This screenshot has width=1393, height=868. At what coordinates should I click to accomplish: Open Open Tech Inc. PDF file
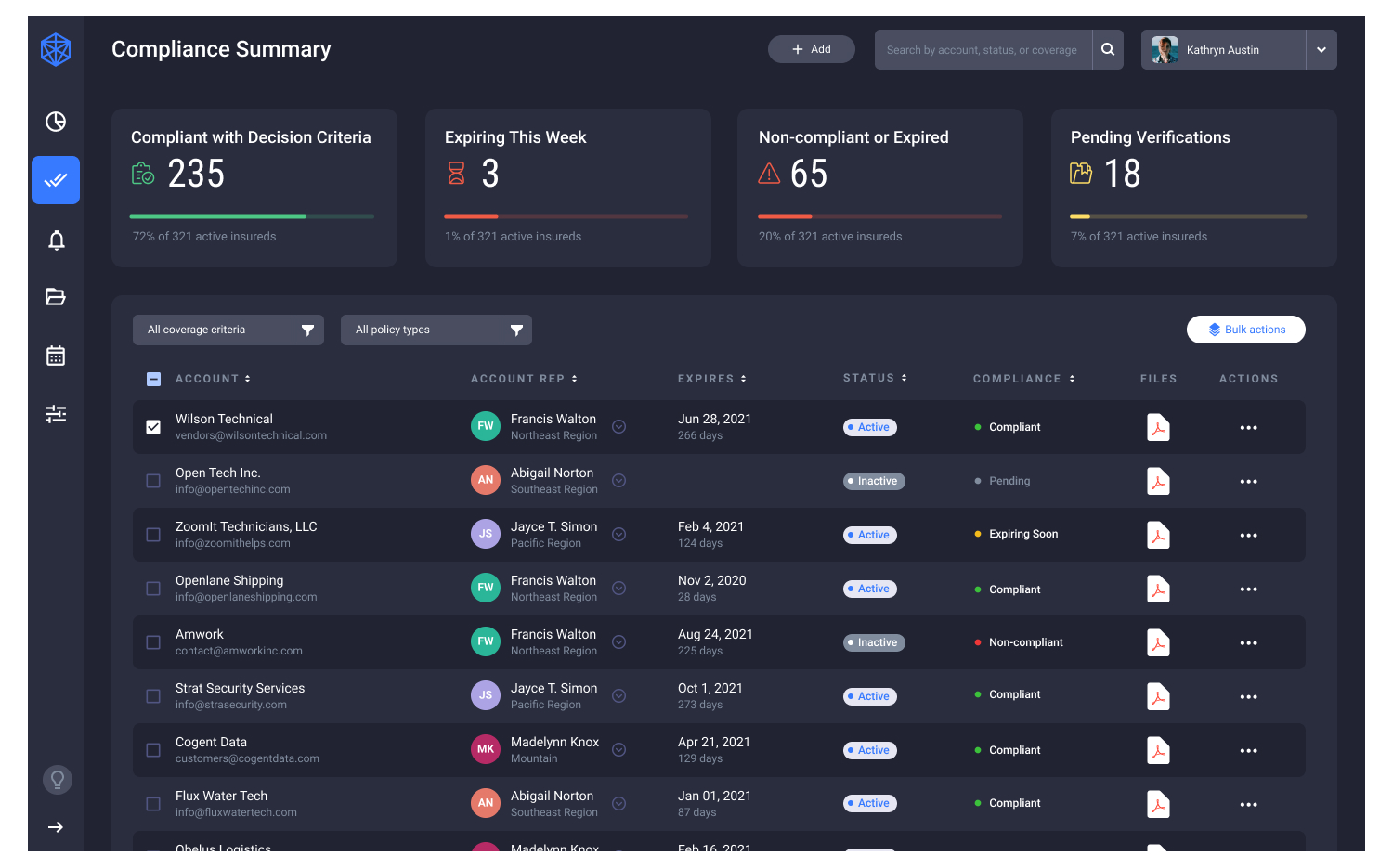1158,482
